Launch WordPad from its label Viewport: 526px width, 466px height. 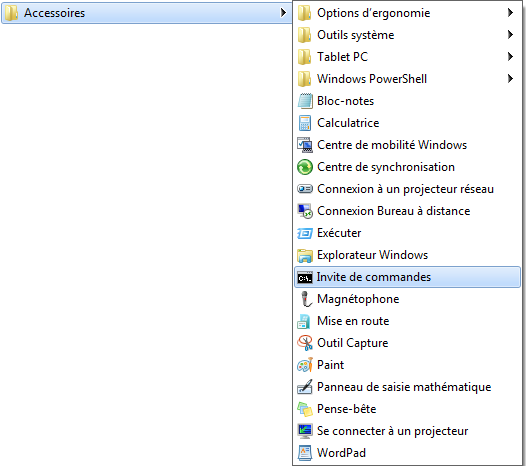click(x=341, y=453)
